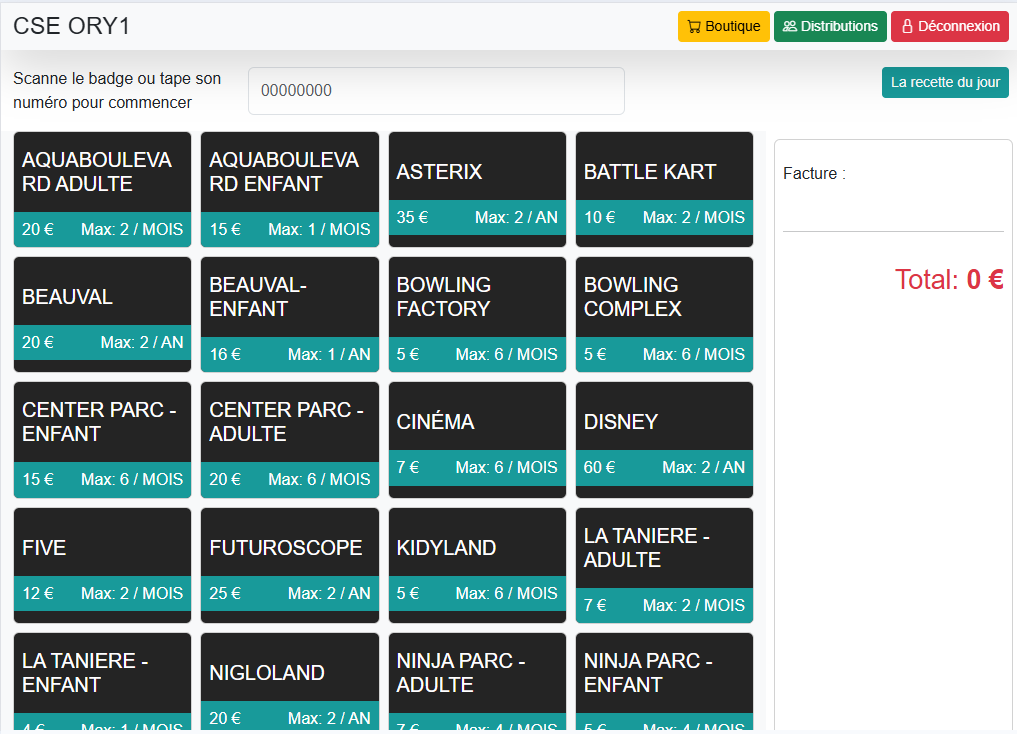Click '12 €' price on FIVE
The height and width of the screenshot is (734, 1017).
pyautogui.click(x=38, y=593)
